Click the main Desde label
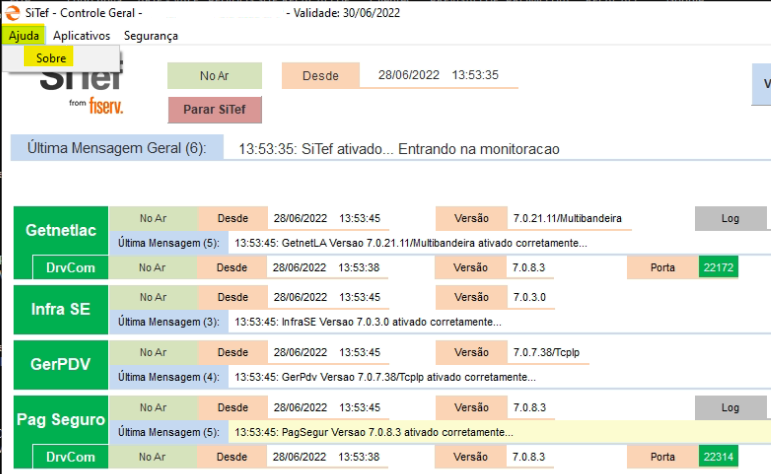 tap(321, 76)
